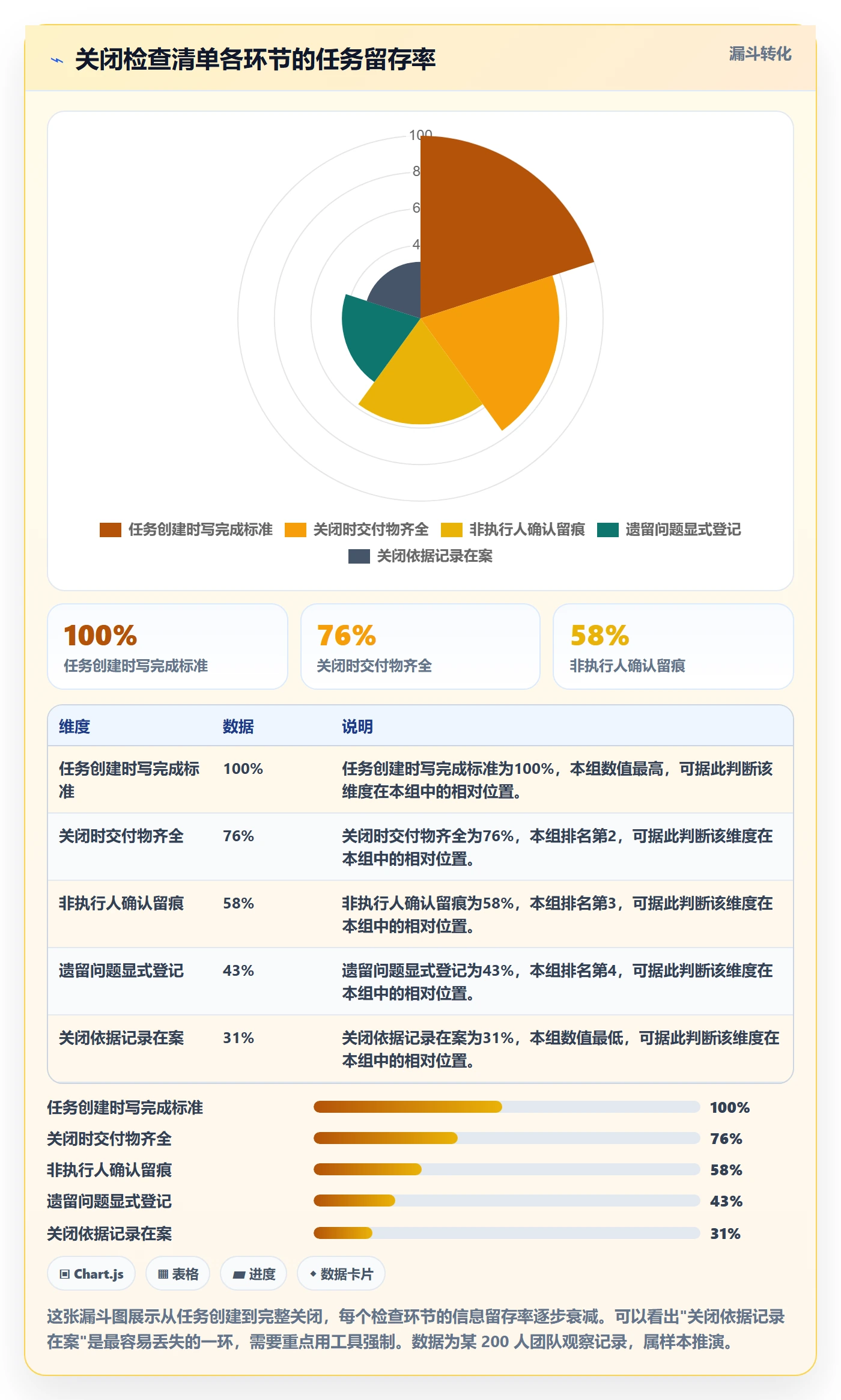Select the 表格 tag chip
The height and width of the screenshot is (1400, 841).
coord(178,1273)
